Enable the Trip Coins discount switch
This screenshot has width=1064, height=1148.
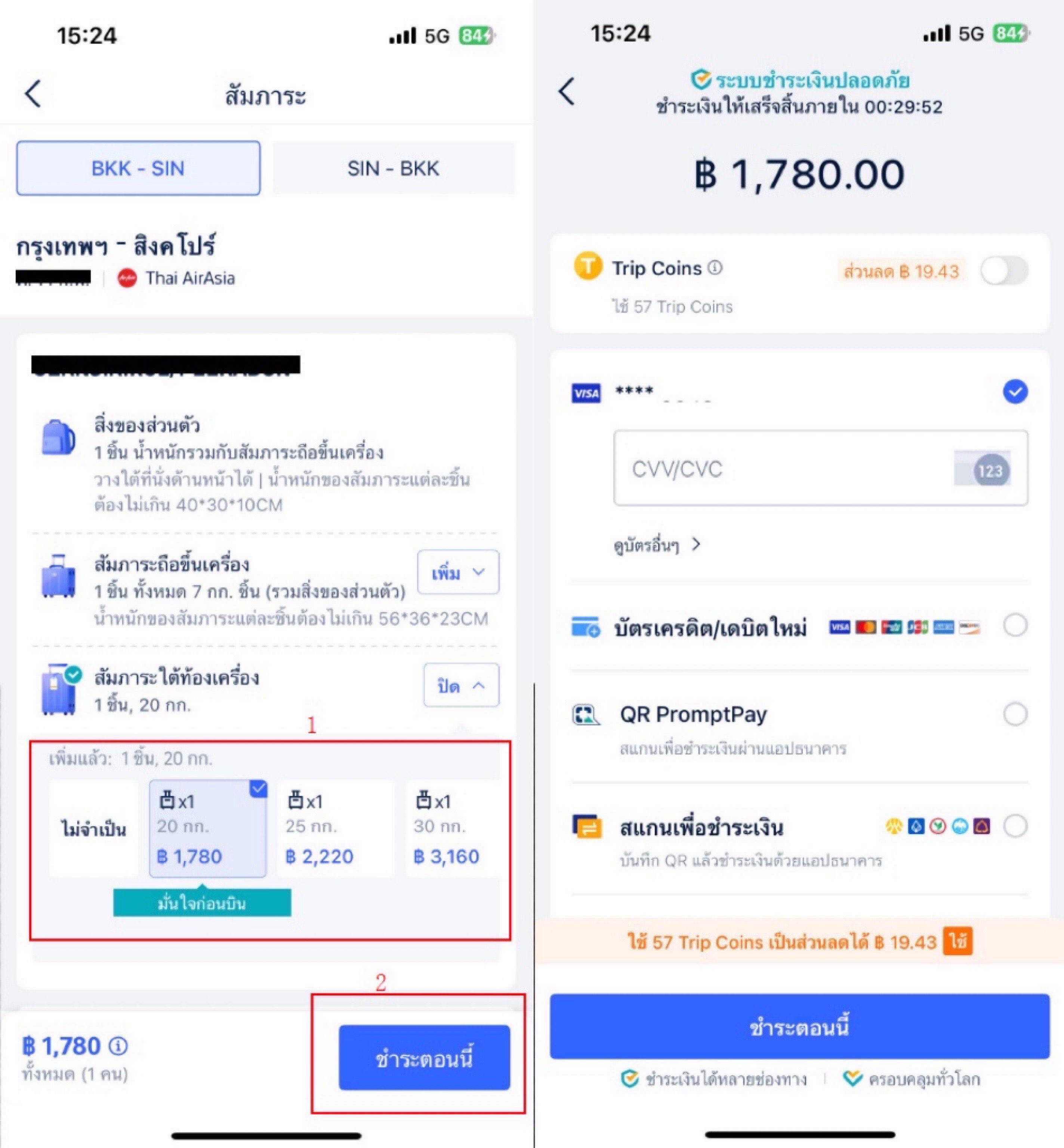coord(1005,270)
